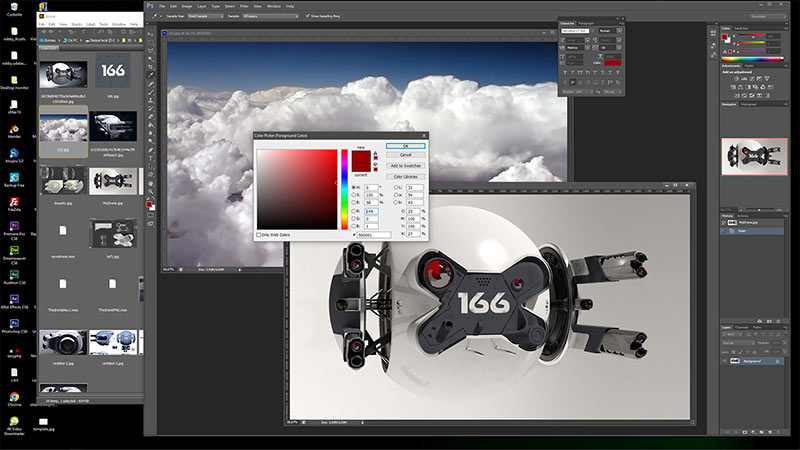The width and height of the screenshot is (800, 450).
Task: Select the Move tool in the toolbar
Action: (x=150, y=33)
